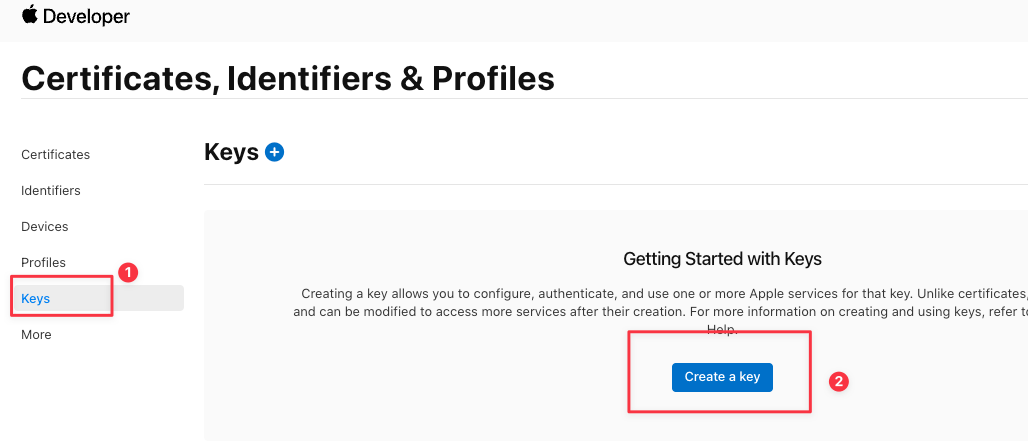Click the description line starting "and can be modified"
The width and height of the screenshot is (1028, 444).
click(660, 312)
